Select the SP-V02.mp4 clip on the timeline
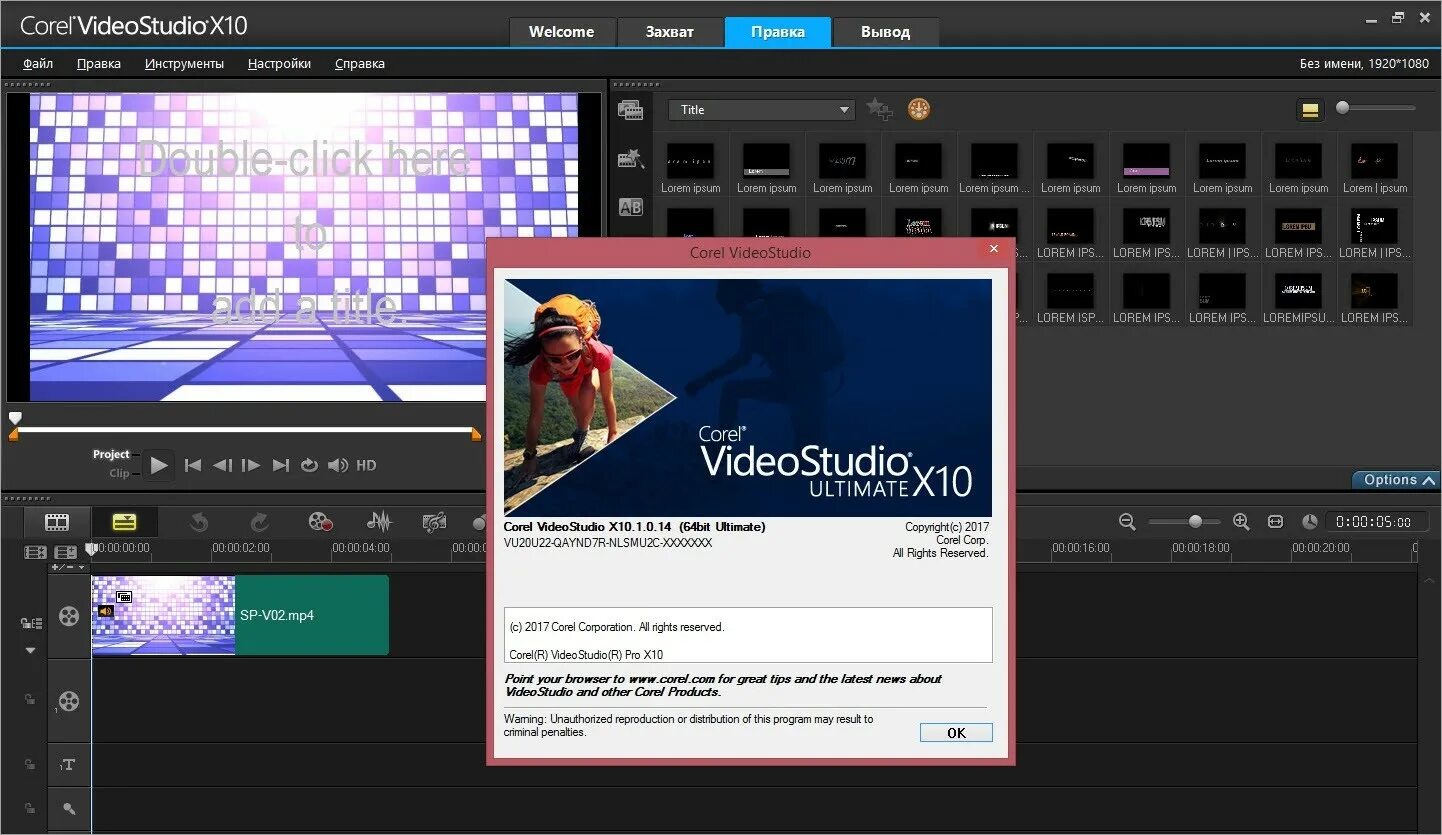 [x=240, y=615]
